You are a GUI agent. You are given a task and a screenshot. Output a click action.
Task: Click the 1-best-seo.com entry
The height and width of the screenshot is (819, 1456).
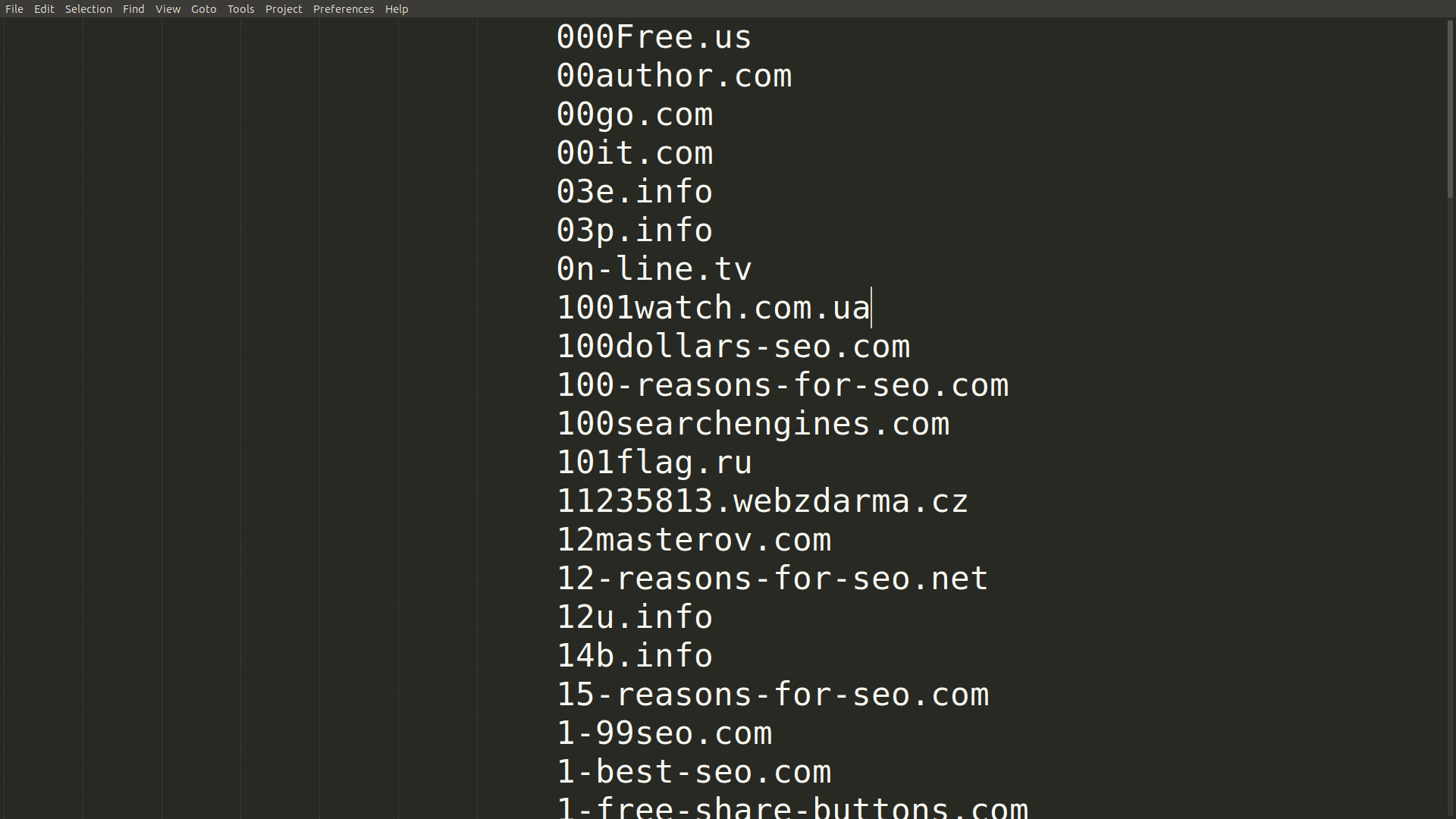(693, 770)
